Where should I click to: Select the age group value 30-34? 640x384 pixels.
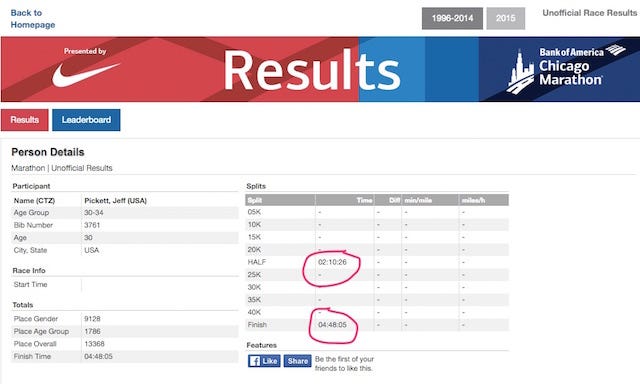[x=93, y=213]
